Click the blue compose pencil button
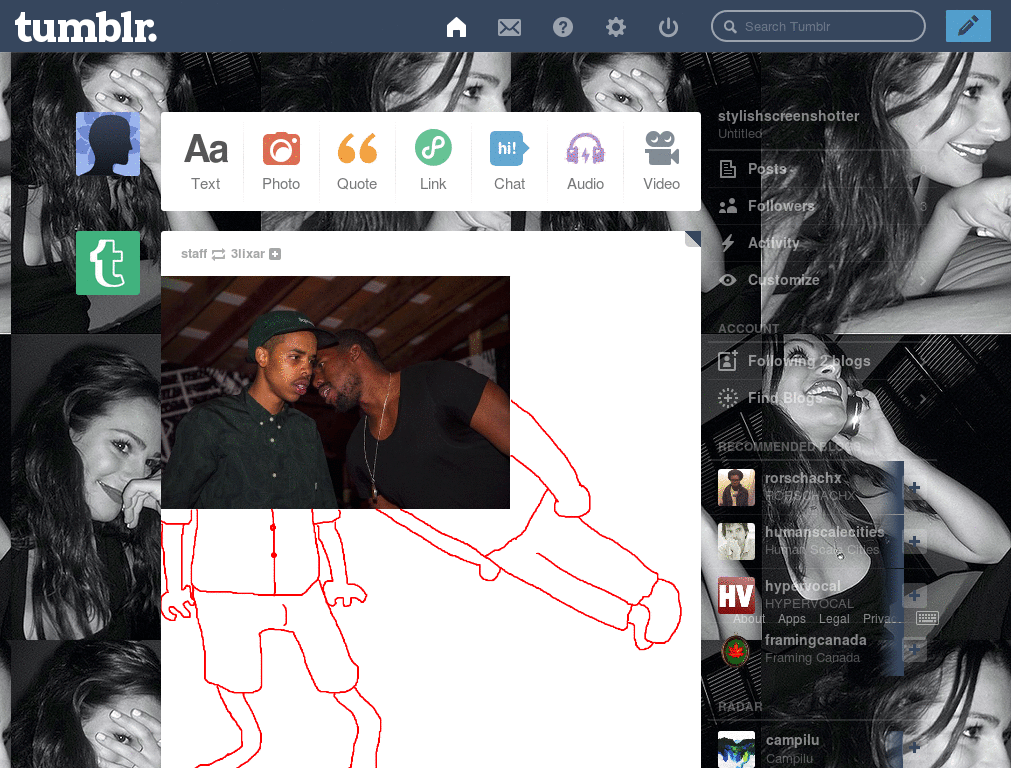 click(x=968, y=26)
